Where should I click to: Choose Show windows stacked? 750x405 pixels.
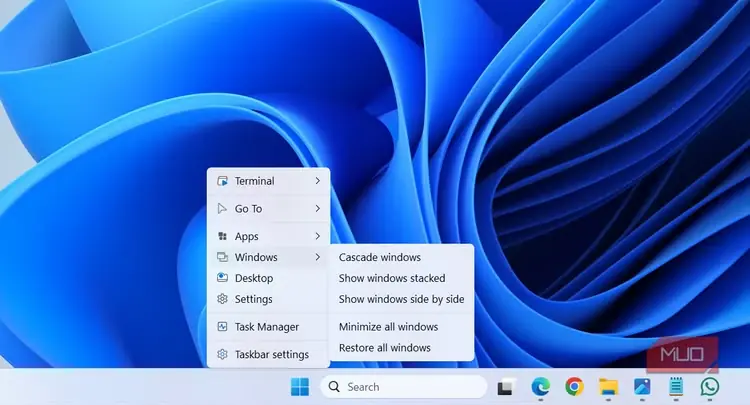(x=402, y=278)
